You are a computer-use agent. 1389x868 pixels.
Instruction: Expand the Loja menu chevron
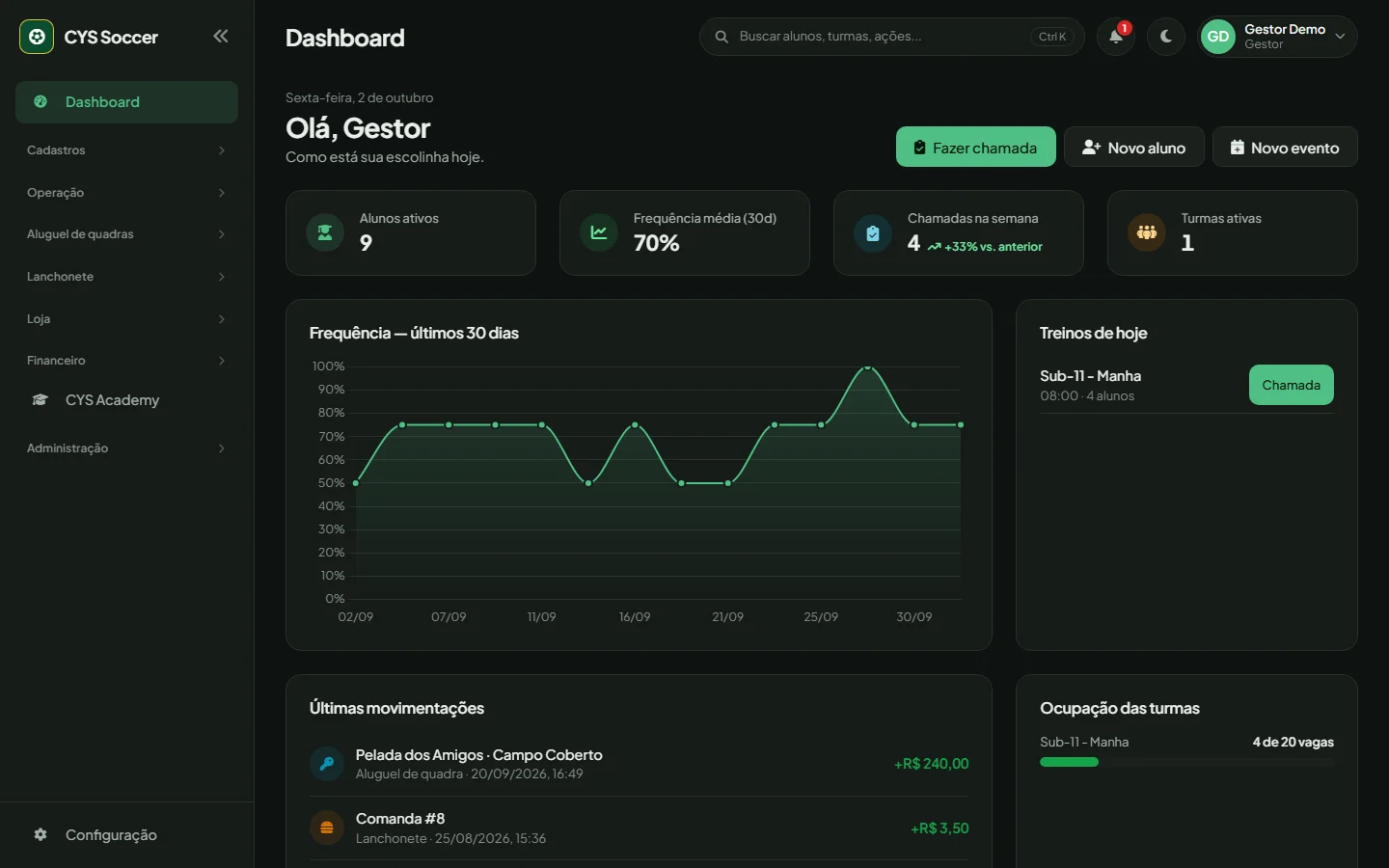coord(222,319)
